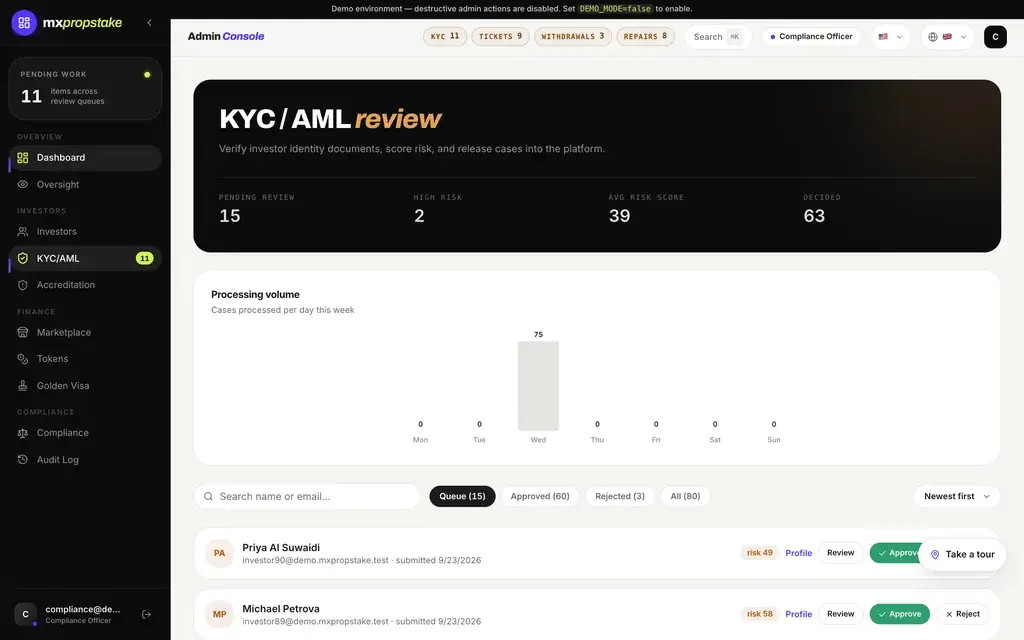Image resolution: width=1024 pixels, height=640 pixels.
Task: Open the Golden Visa section
Action: (85, 385)
